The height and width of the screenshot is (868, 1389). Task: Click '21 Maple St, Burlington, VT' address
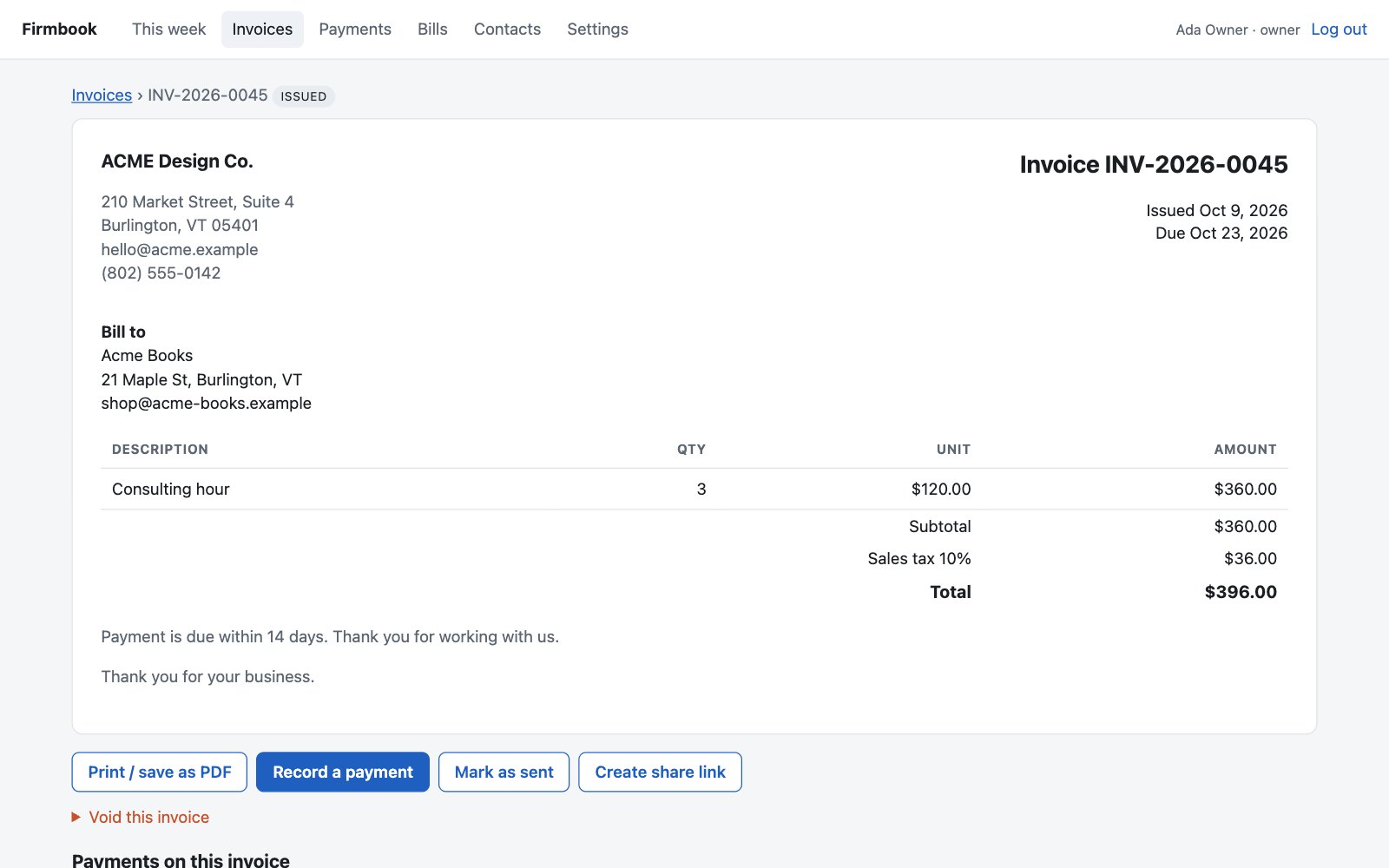[x=201, y=379]
